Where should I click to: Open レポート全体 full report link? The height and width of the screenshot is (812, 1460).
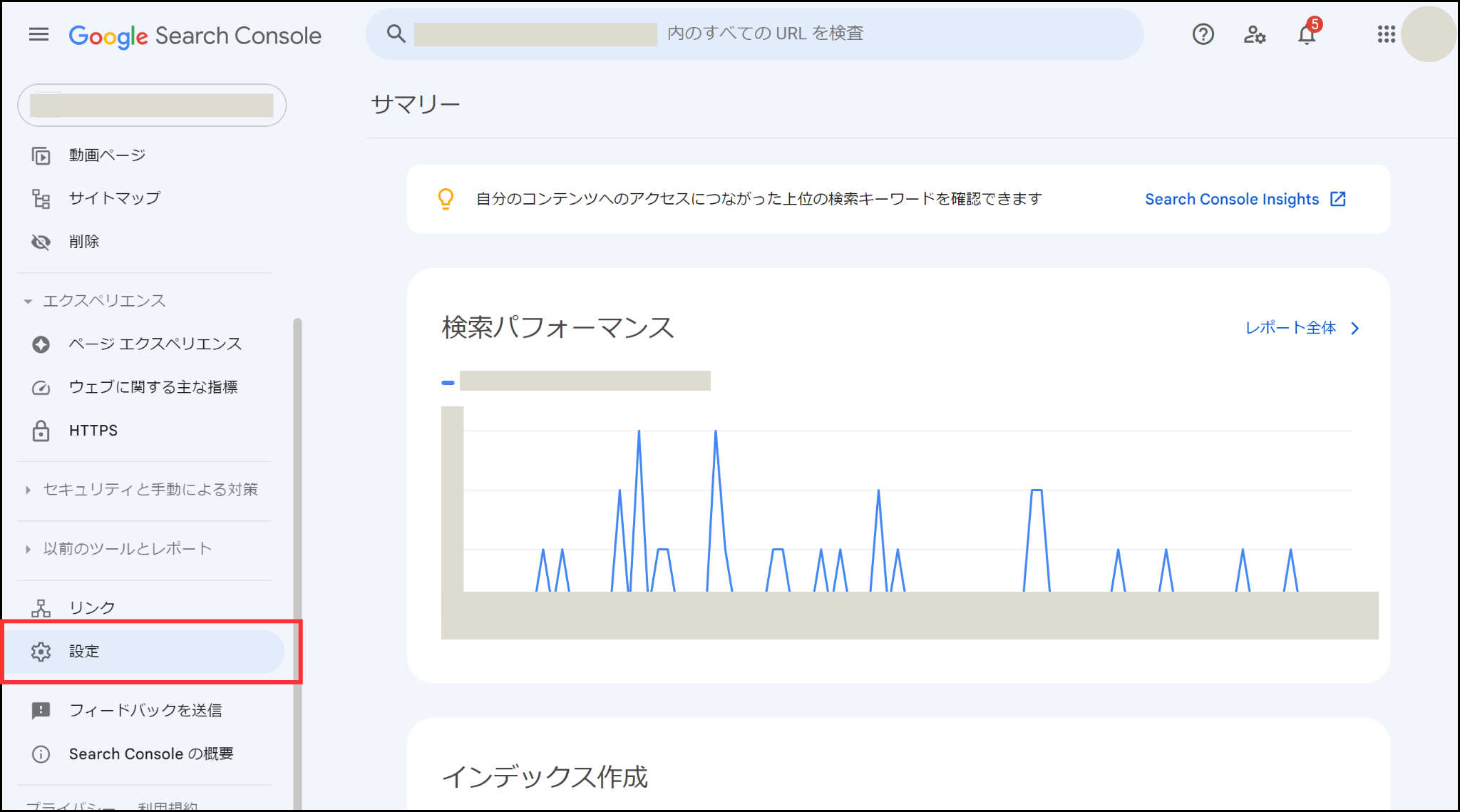pos(1290,328)
